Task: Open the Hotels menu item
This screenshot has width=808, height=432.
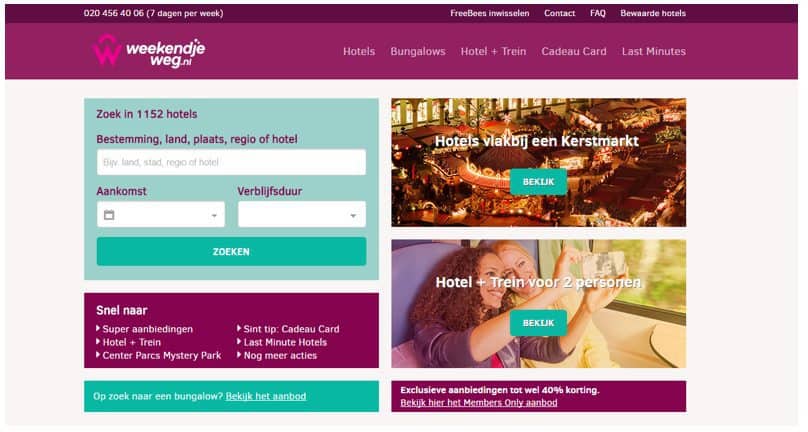Action: click(x=359, y=52)
